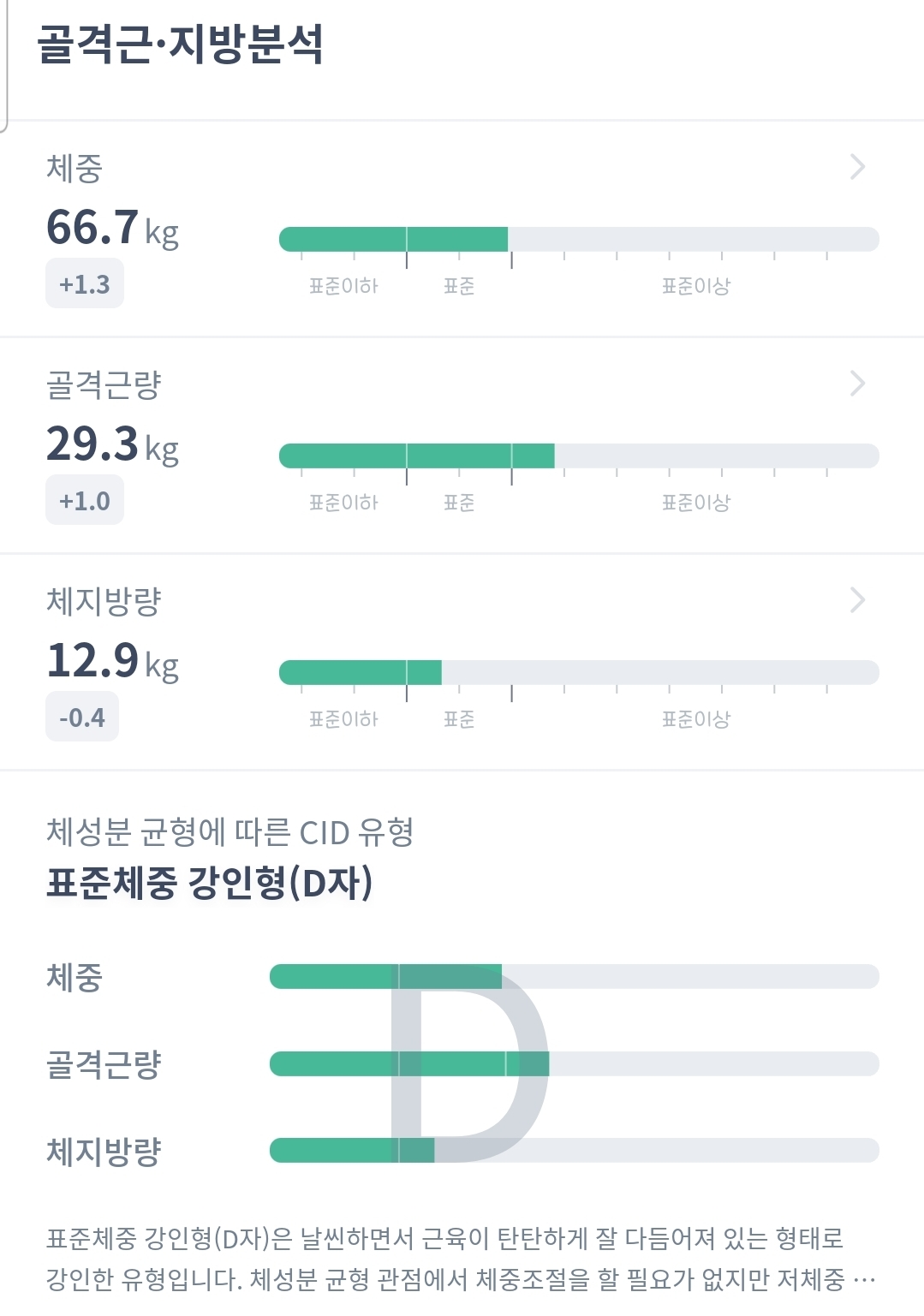924x1316 pixels.
Task: Expand the truncated description ellipsis
Action: 864,1280
